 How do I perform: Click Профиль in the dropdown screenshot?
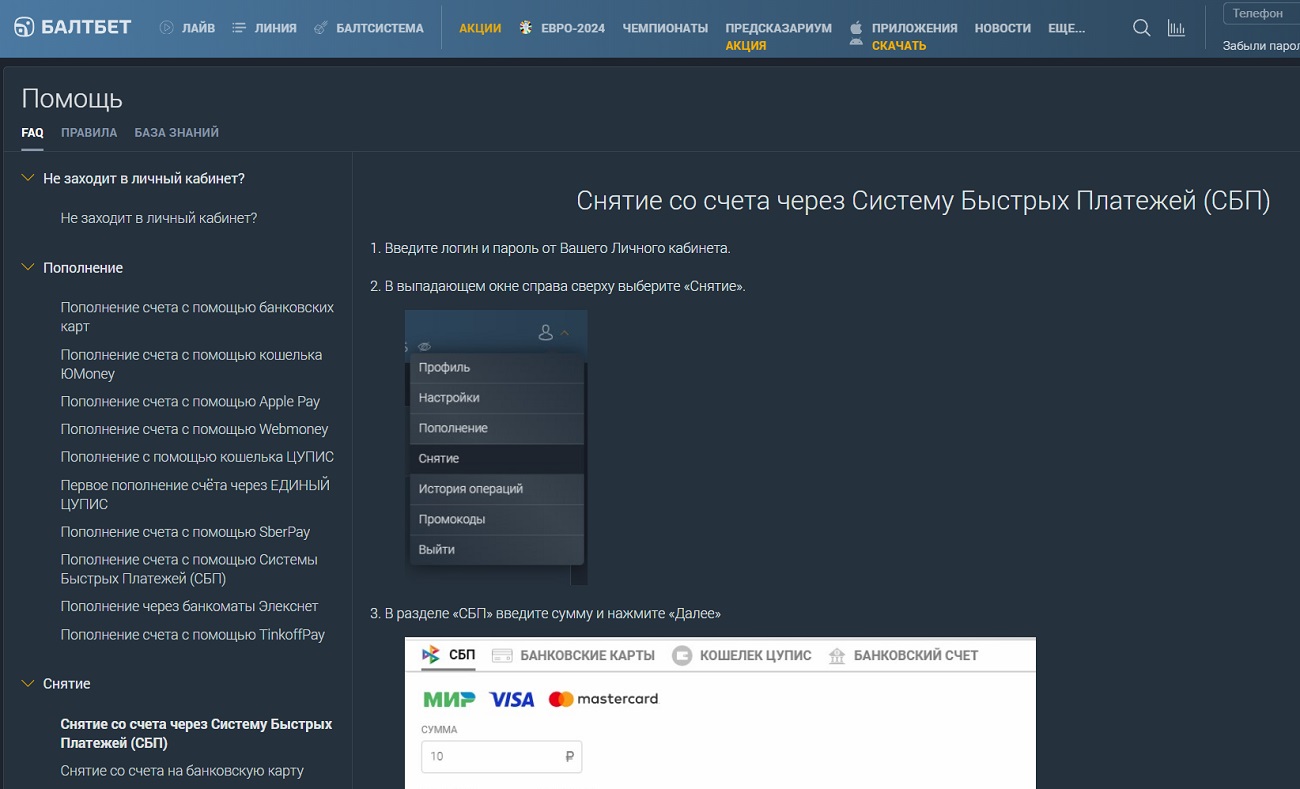(x=496, y=368)
